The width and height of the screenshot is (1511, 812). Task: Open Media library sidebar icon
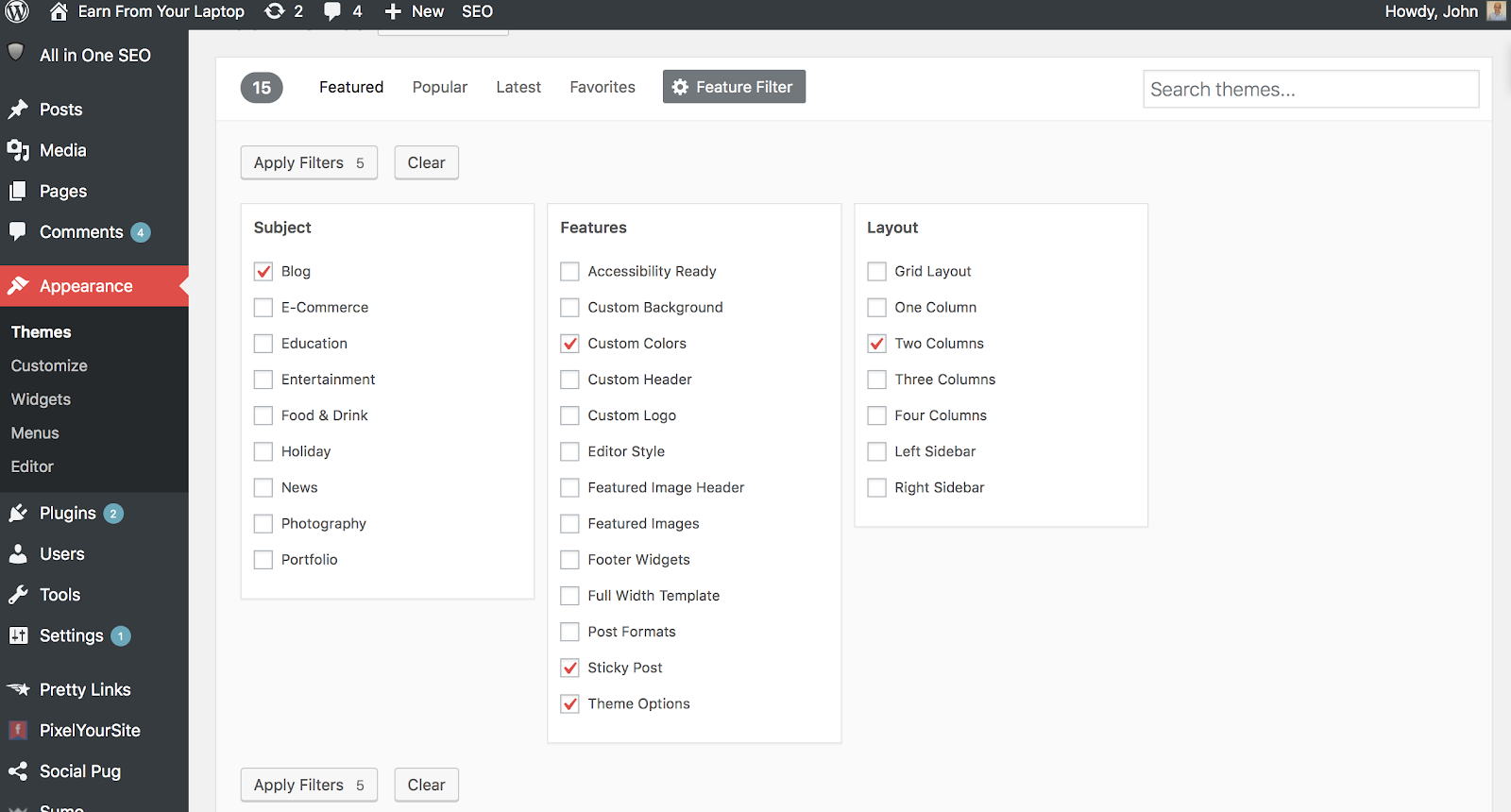(18, 150)
